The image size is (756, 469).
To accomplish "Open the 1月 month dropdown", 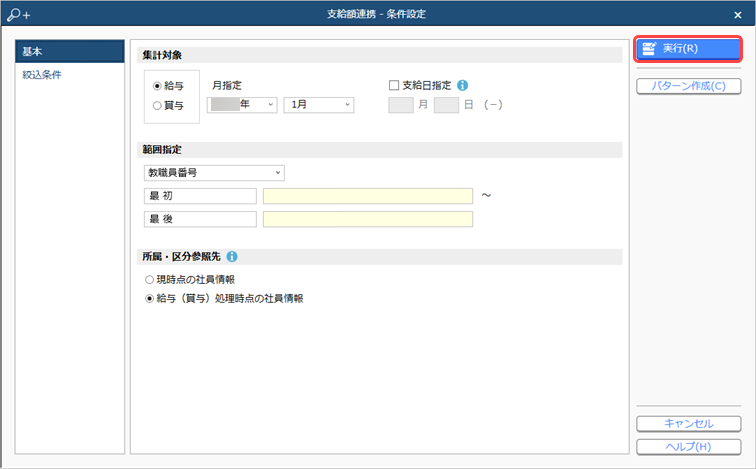I will coord(319,105).
